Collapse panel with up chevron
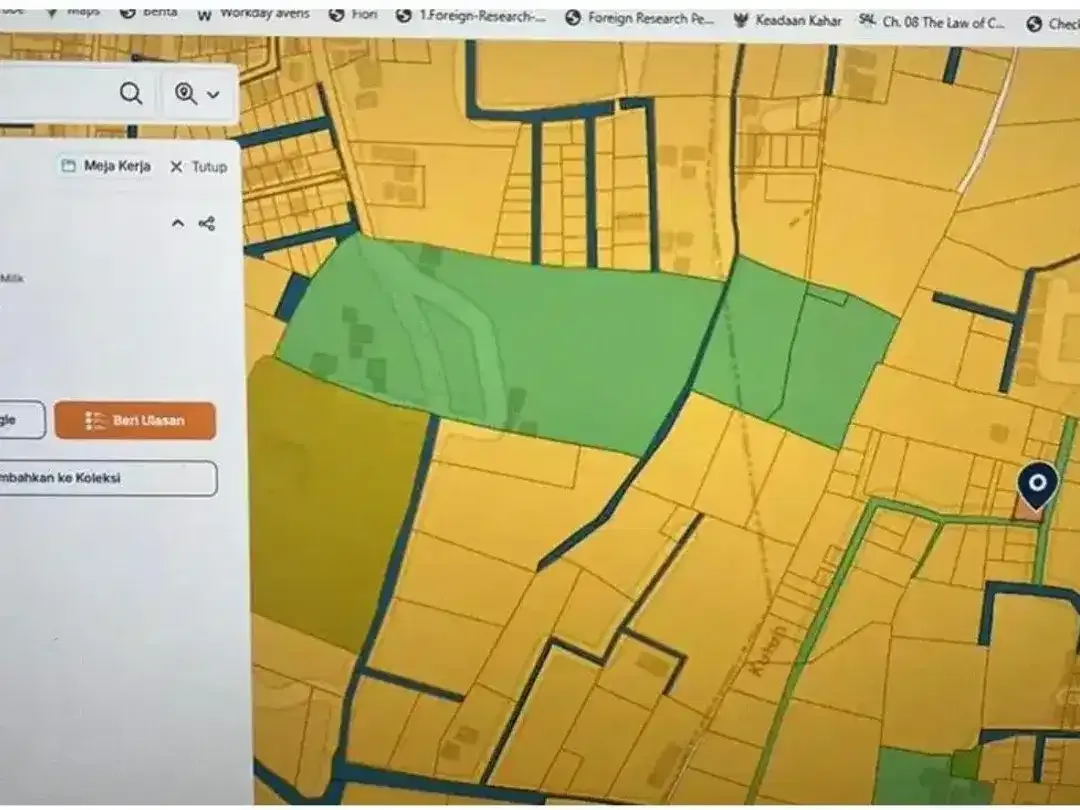Viewport: 1080px width, 810px height. click(x=178, y=223)
